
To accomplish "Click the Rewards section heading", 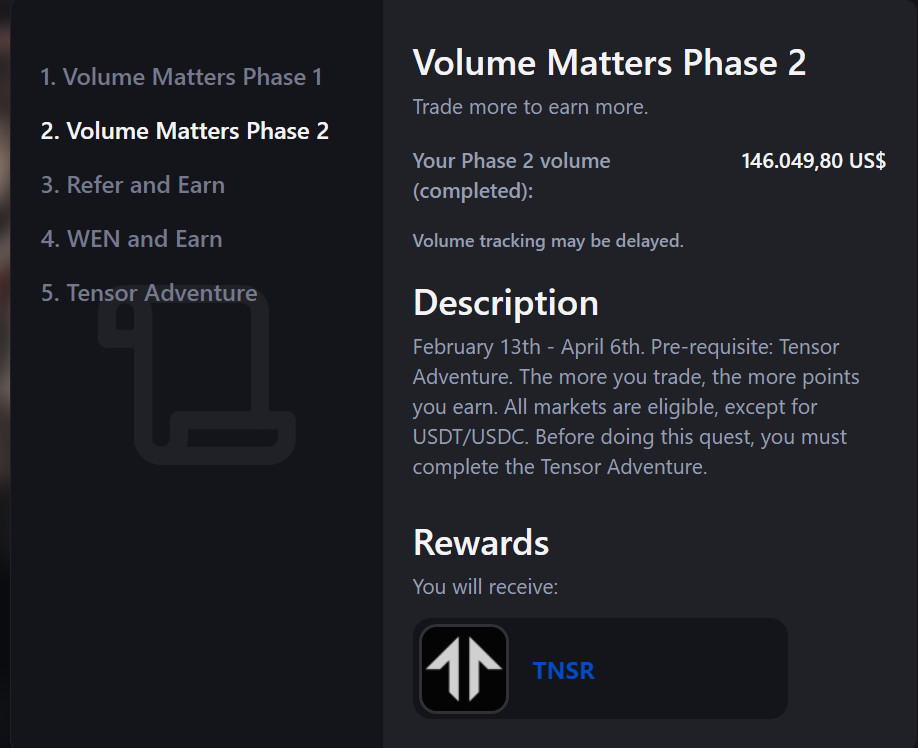I will point(481,542).
